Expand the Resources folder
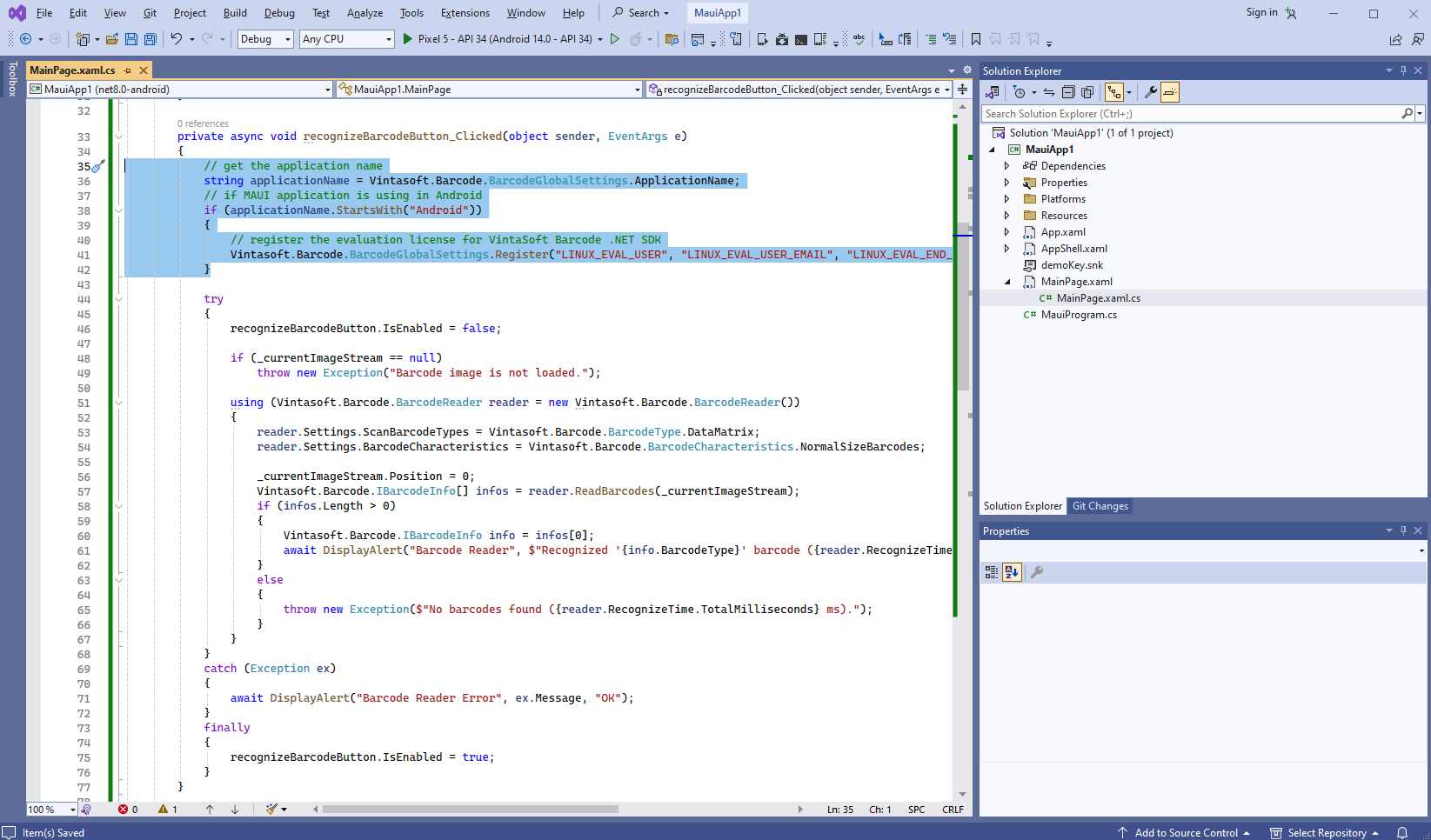This screenshot has height=840, width=1431. click(1007, 216)
